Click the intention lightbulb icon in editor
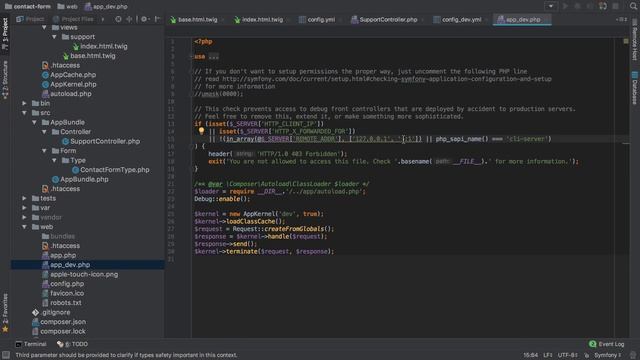This screenshot has width=640, height=360. pos(201,131)
